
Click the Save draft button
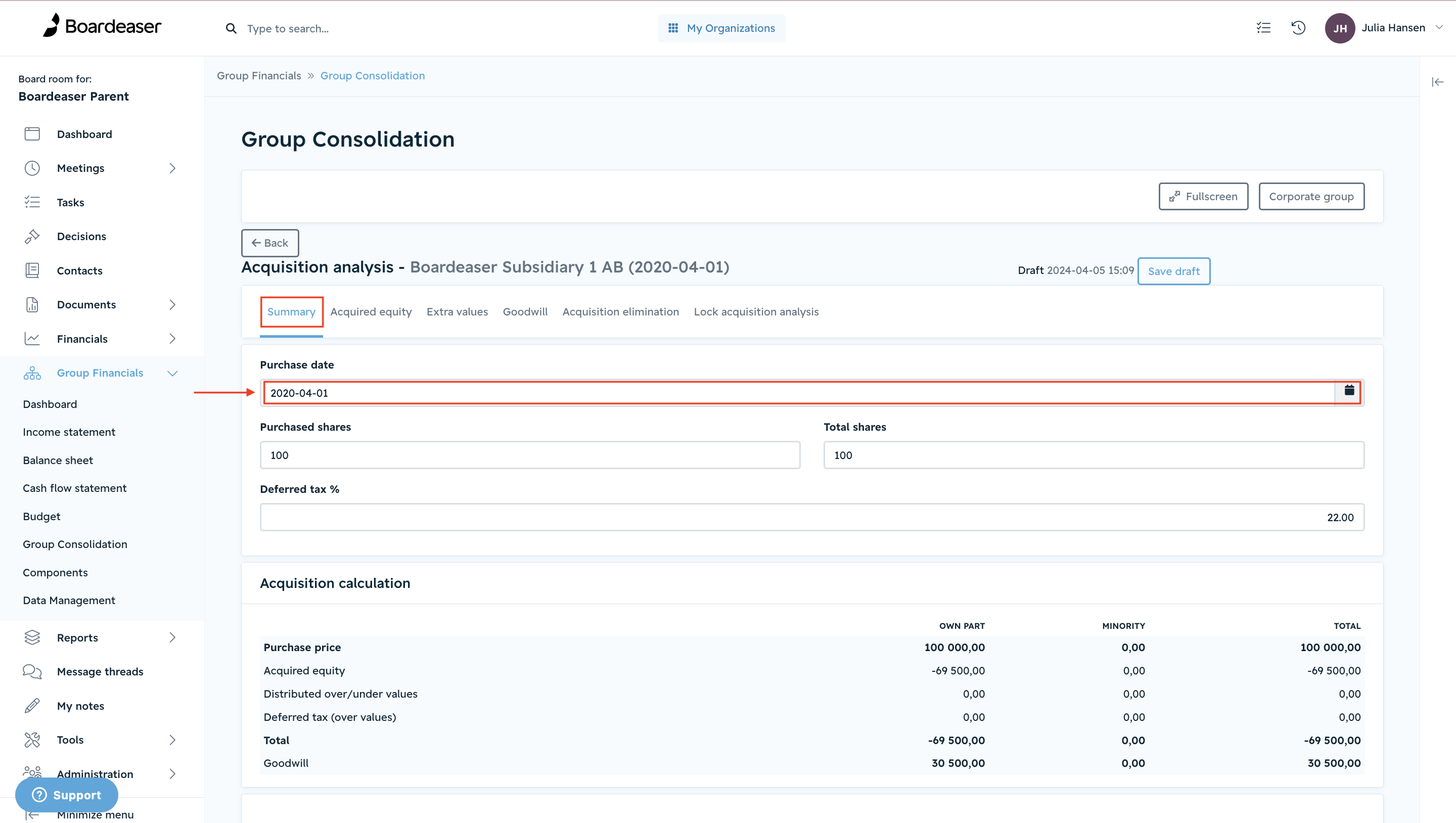[x=1173, y=271]
